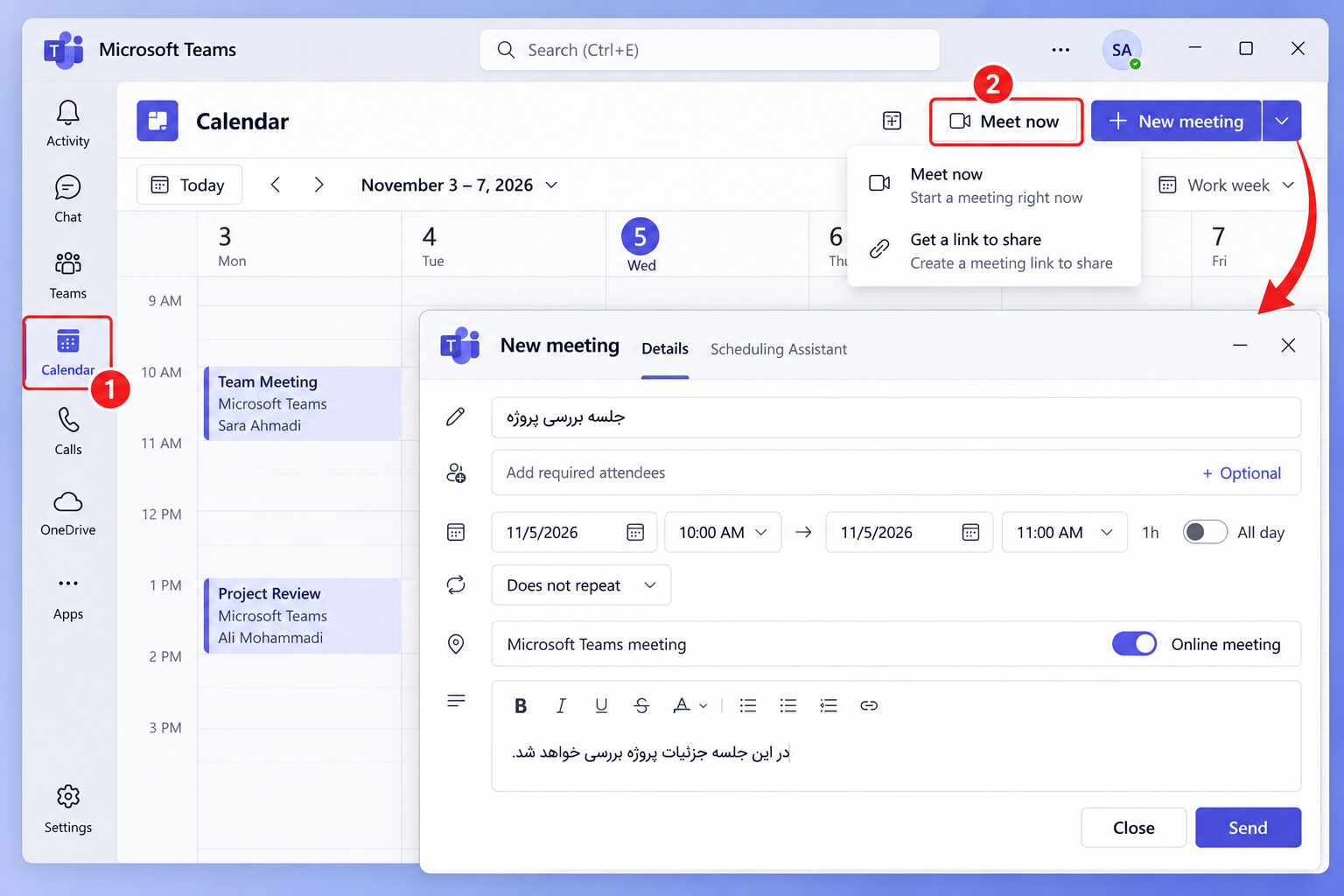Expand the end time 11:00 AM dropdown

pyautogui.click(x=1064, y=532)
